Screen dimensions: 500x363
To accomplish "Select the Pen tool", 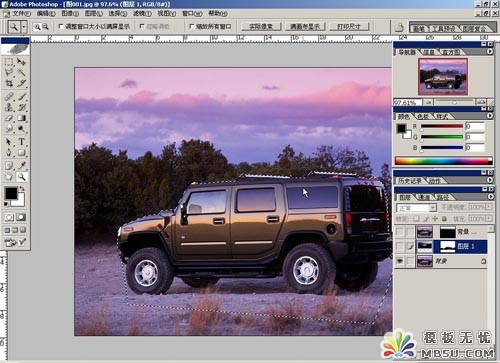I will (x=9, y=153).
